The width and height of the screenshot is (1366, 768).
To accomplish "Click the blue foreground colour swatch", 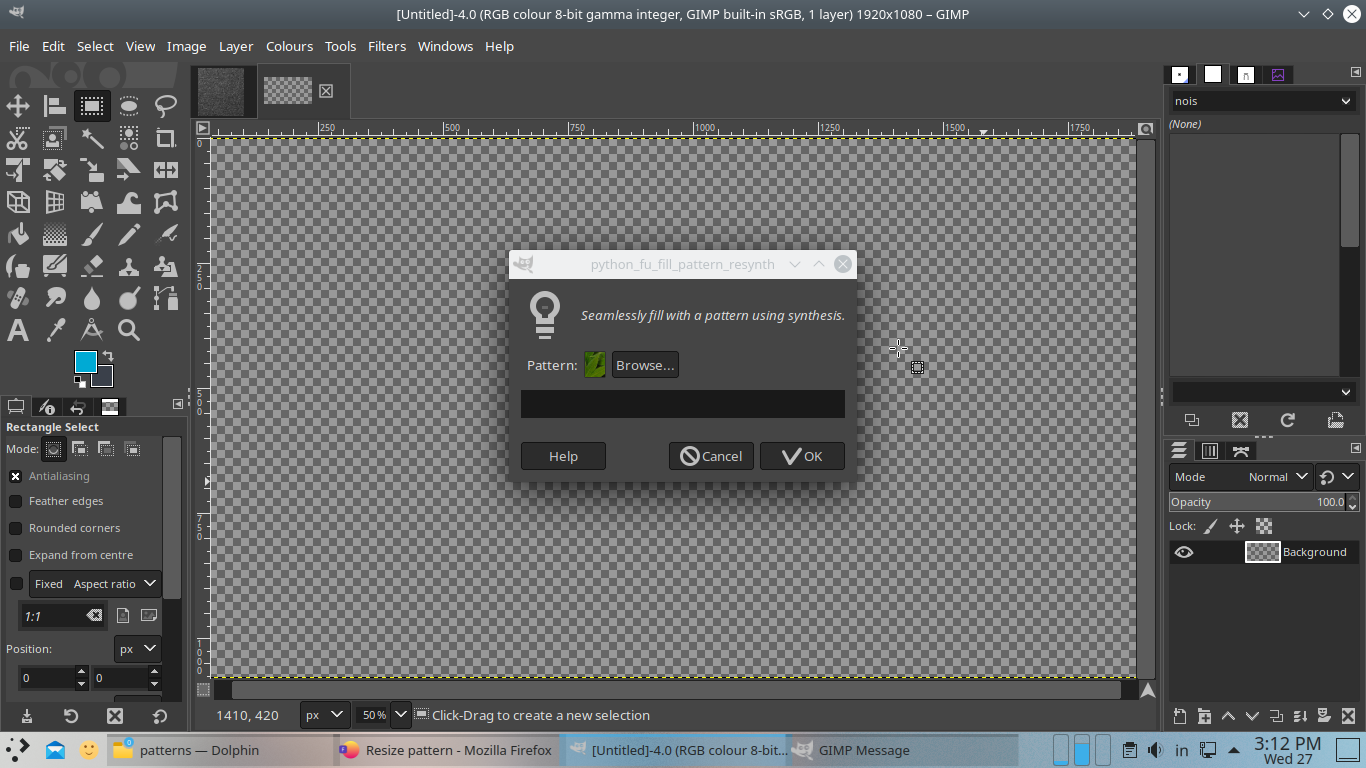I will (x=85, y=361).
